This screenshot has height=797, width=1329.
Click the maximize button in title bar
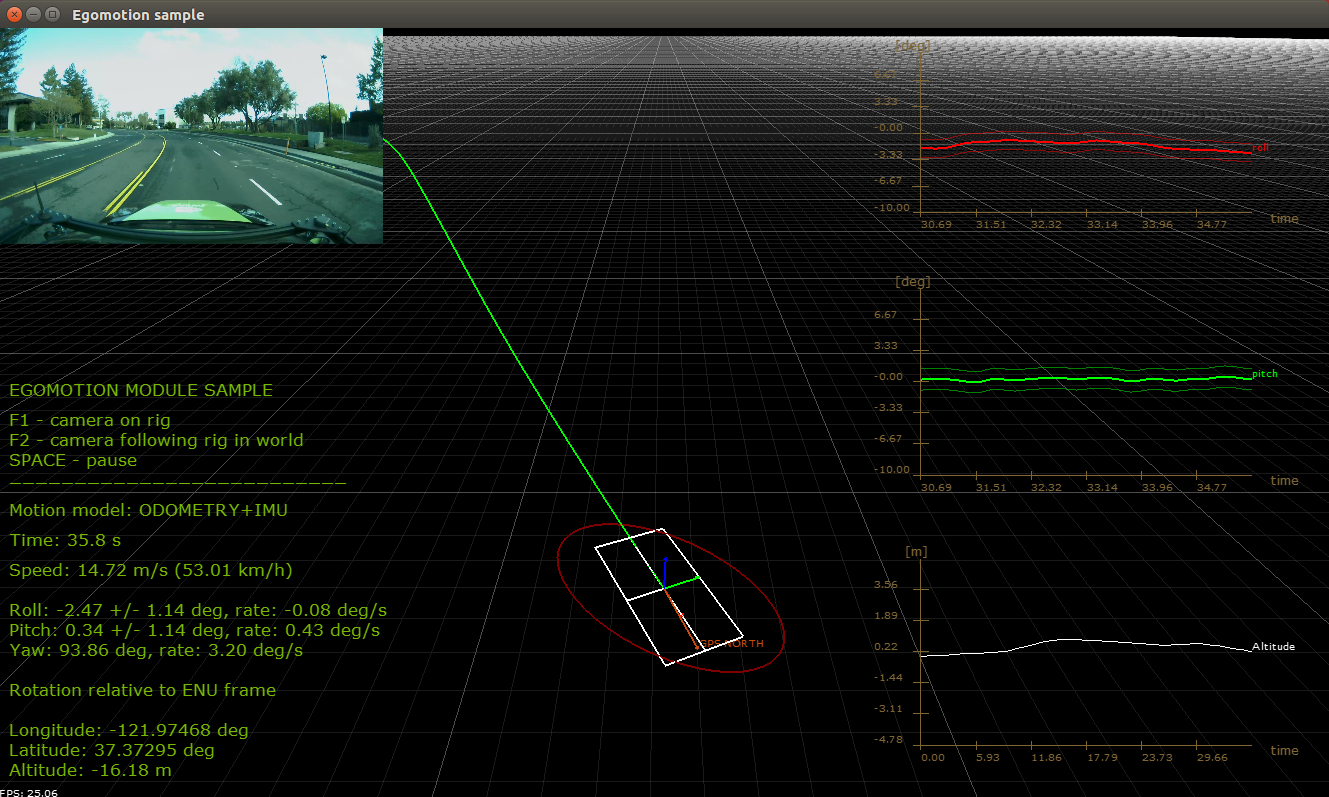coord(52,15)
